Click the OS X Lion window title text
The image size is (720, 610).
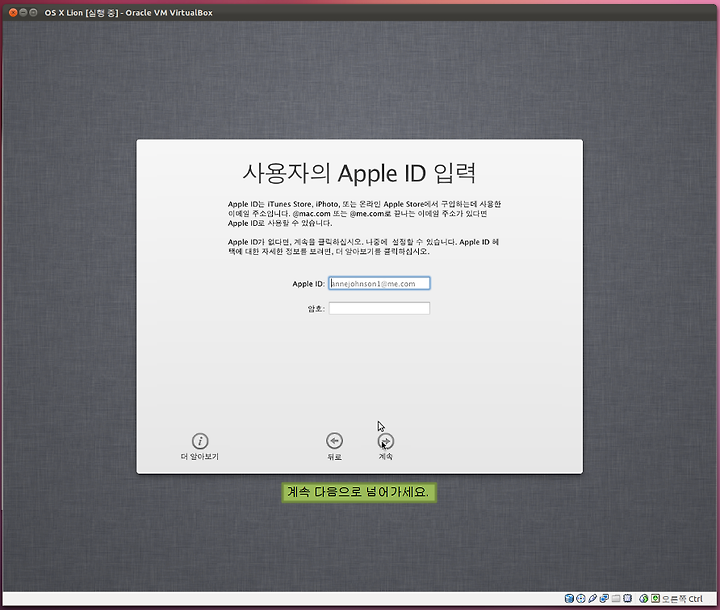(129, 13)
